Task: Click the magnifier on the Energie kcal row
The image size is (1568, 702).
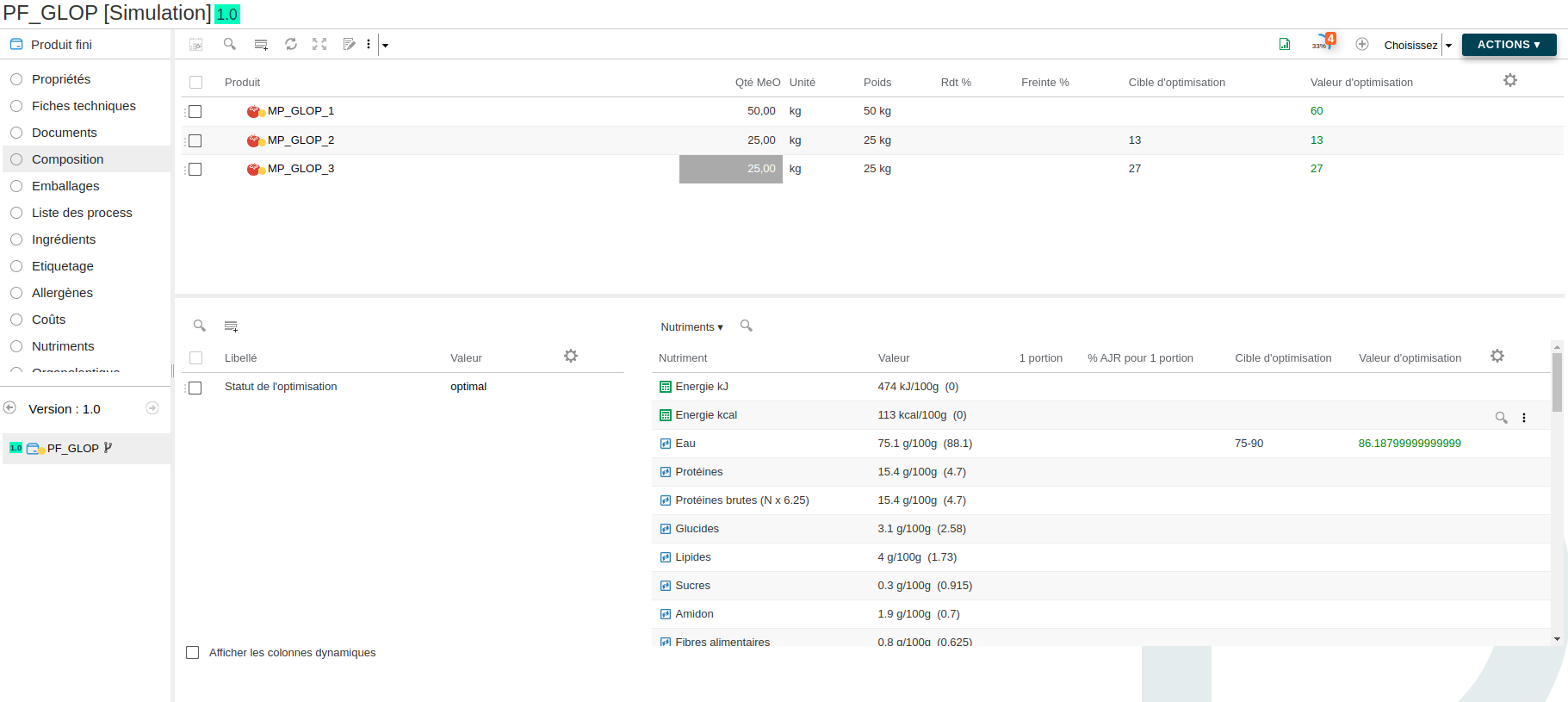Action: tap(1502, 417)
